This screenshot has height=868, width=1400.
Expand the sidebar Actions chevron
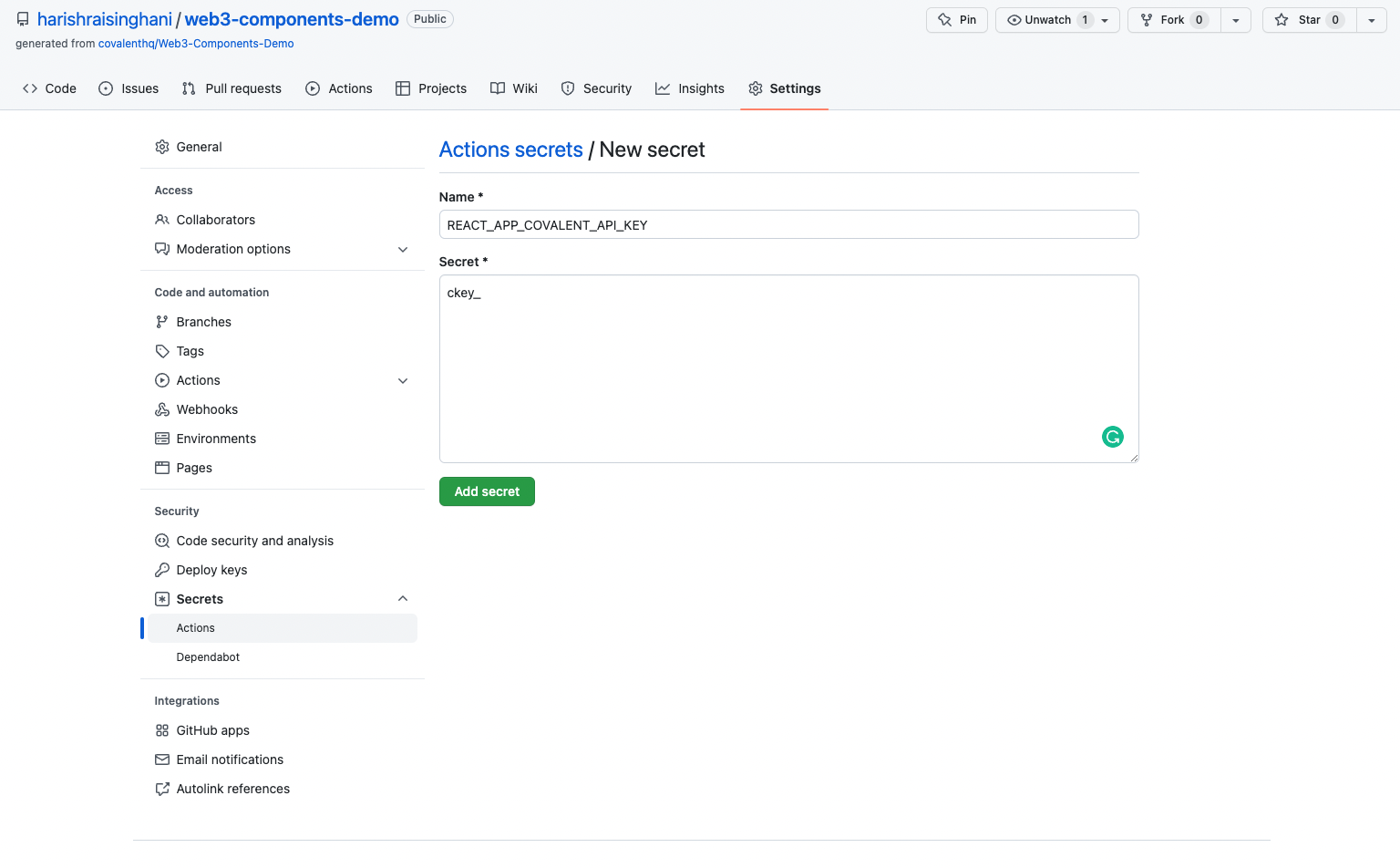click(x=403, y=380)
